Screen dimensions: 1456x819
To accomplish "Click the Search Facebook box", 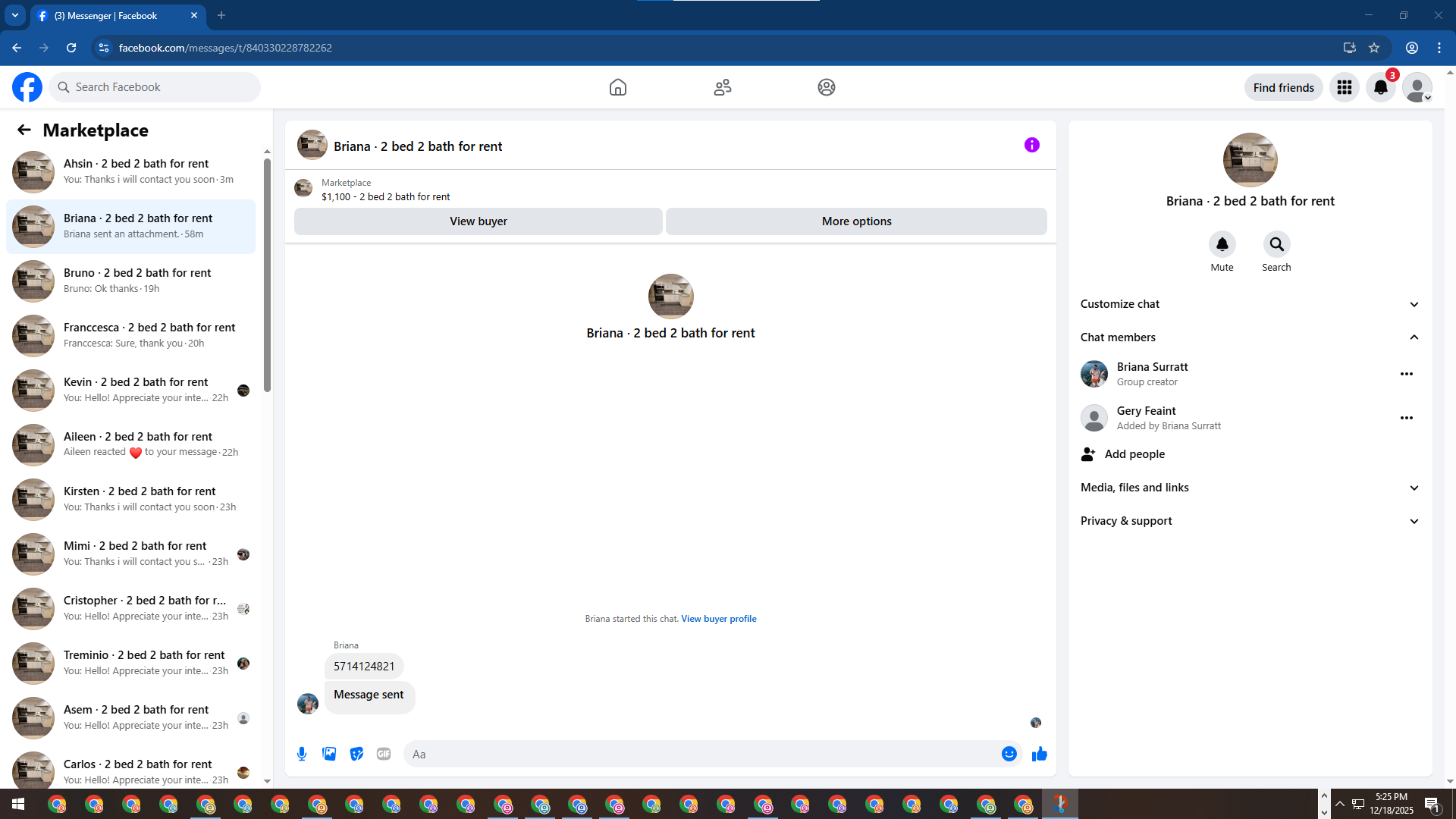I will pos(155,87).
